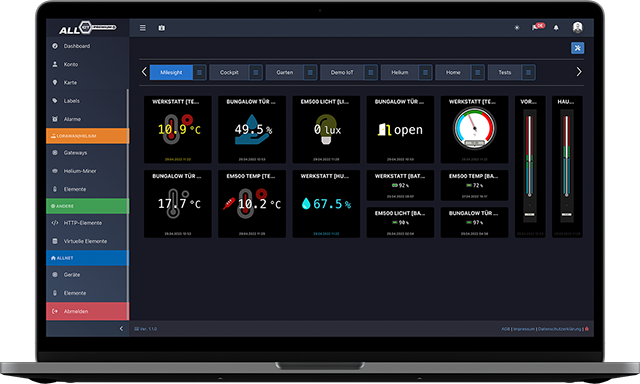Viewport: 640px width, 384px height.
Task: Open the user avatar menu
Action: pos(577,27)
